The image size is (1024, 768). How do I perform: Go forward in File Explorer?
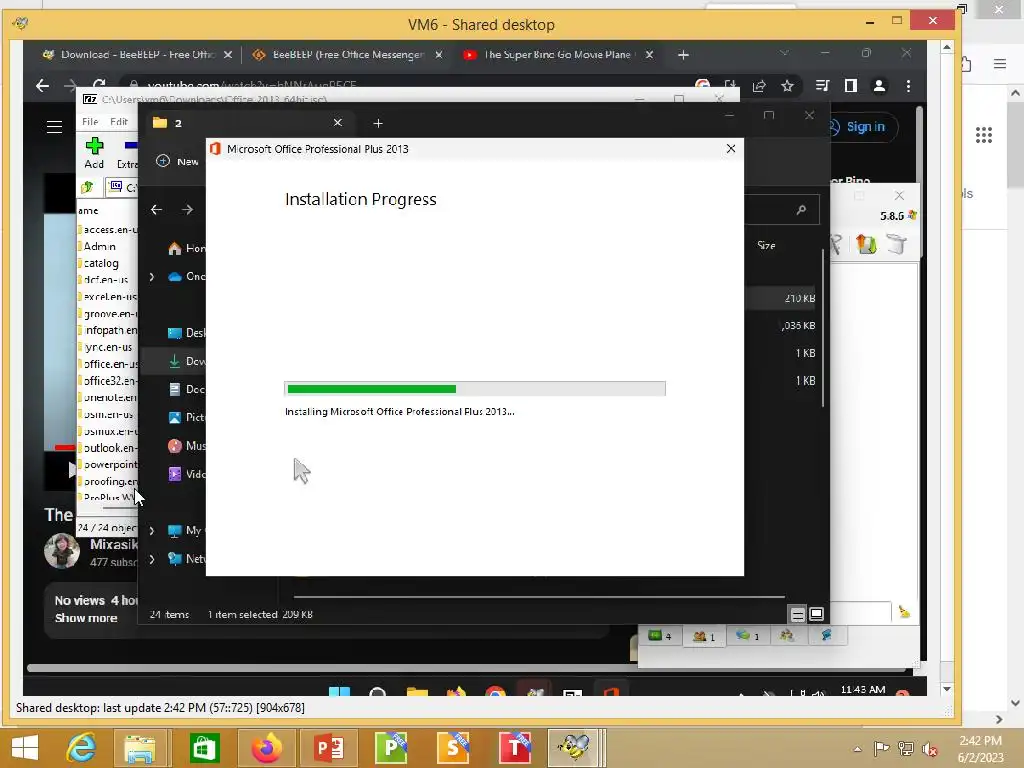pos(187,210)
